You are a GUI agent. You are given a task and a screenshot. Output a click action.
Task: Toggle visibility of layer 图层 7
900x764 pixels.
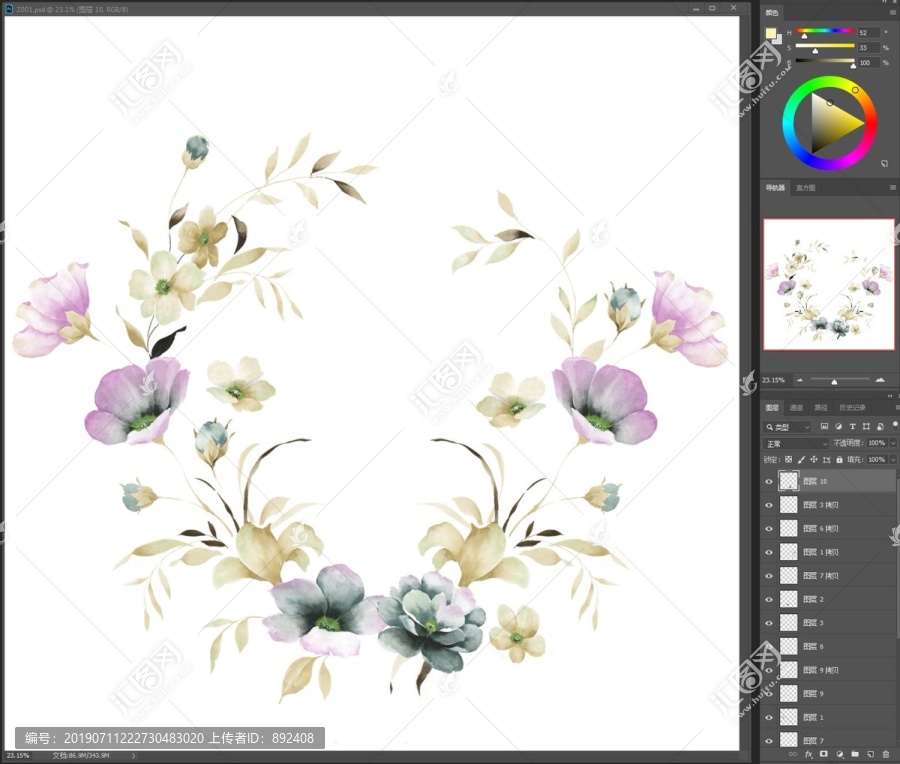(769, 740)
